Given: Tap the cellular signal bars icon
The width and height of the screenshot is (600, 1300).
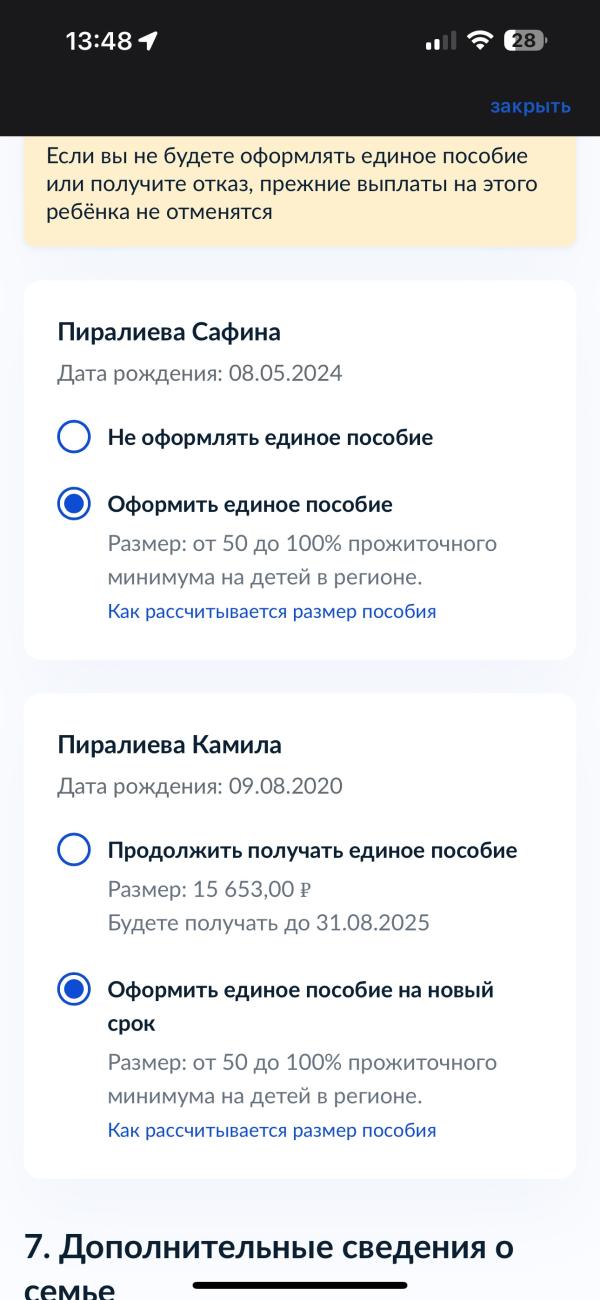Looking at the screenshot, I should 441,41.
